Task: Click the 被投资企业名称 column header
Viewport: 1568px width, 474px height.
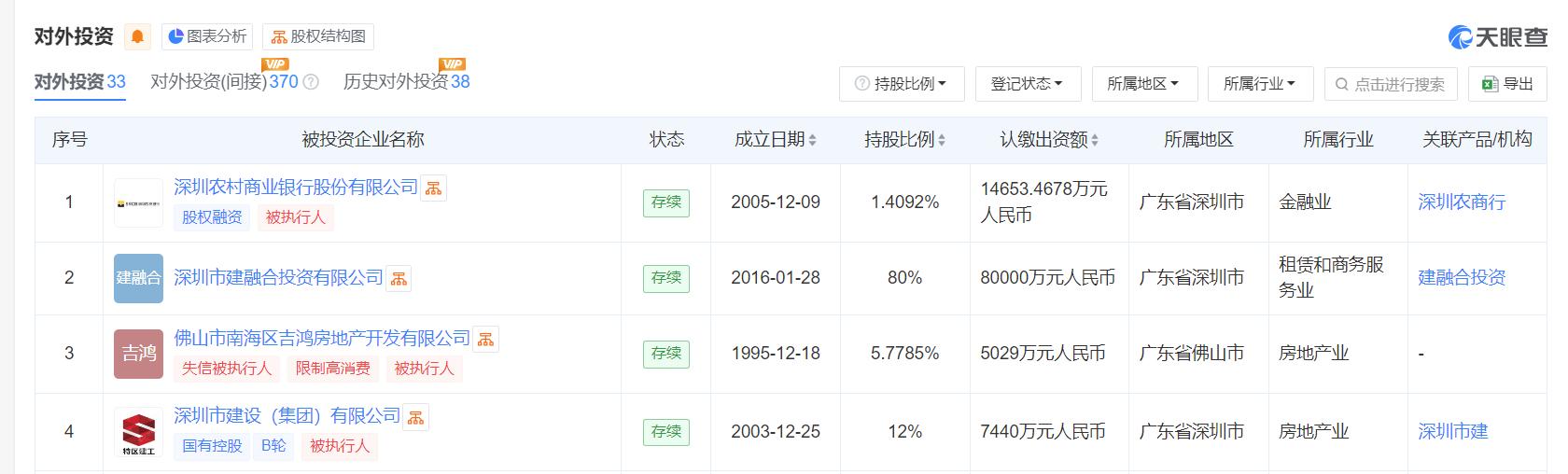Action: point(362,140)
